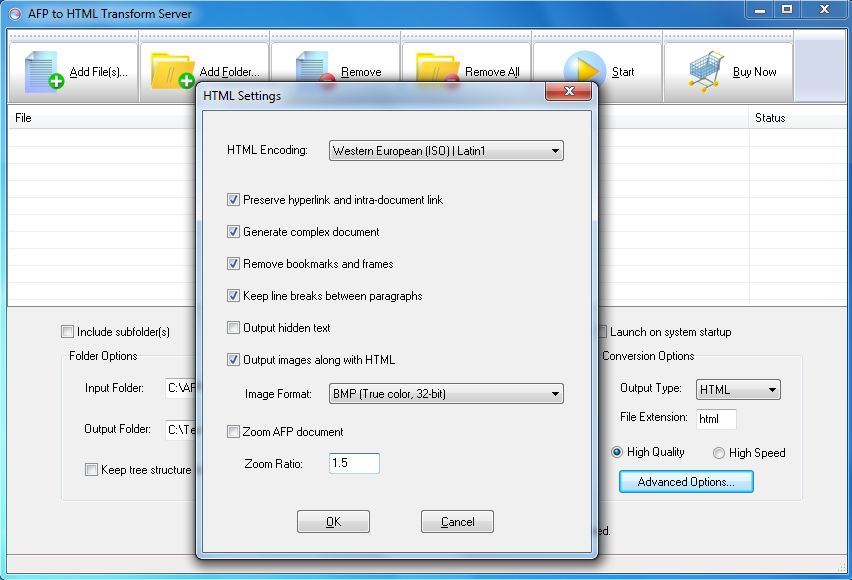Click the Folder Options group label

coord(103,356)
